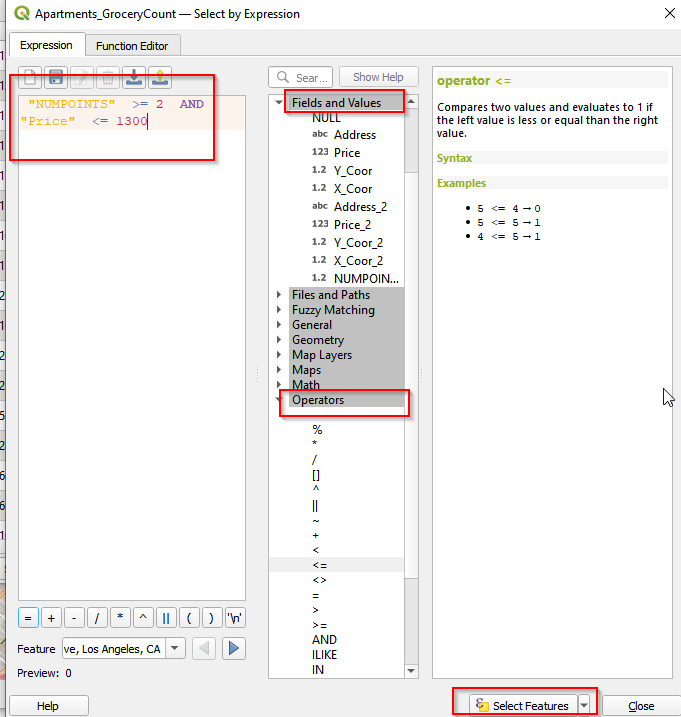The height and width of the screenshot is (717, 681).
Task: Expand the Geometry group
Action: (279, 340)
